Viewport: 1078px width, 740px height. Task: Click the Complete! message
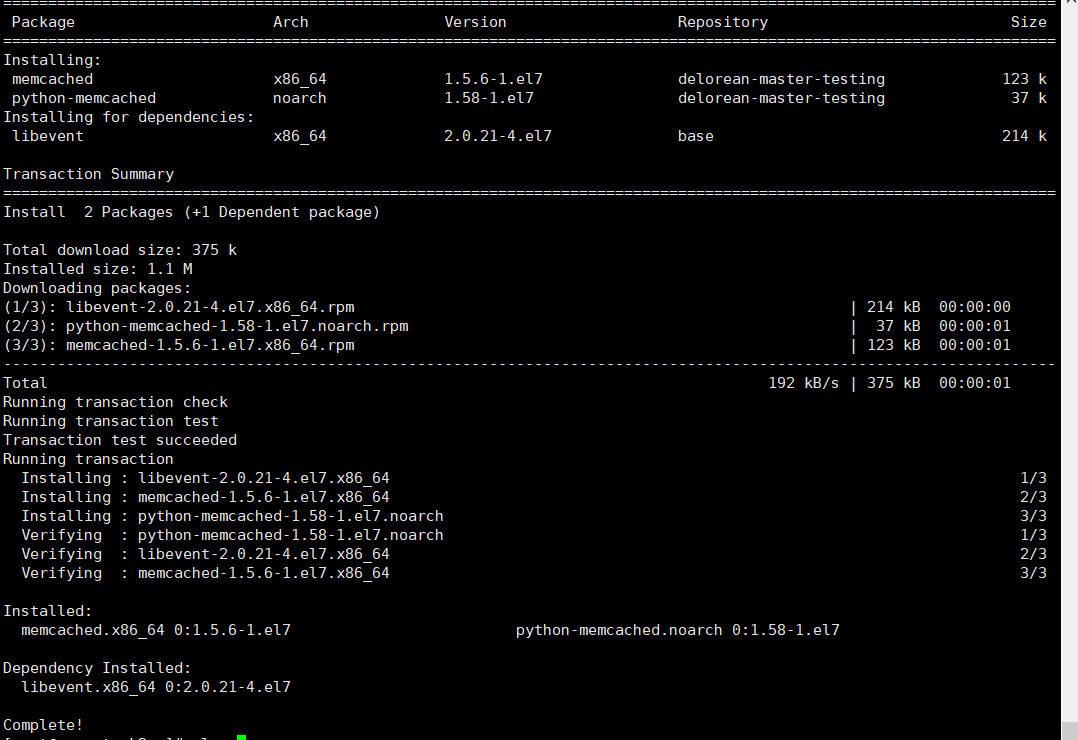(43, 724)
